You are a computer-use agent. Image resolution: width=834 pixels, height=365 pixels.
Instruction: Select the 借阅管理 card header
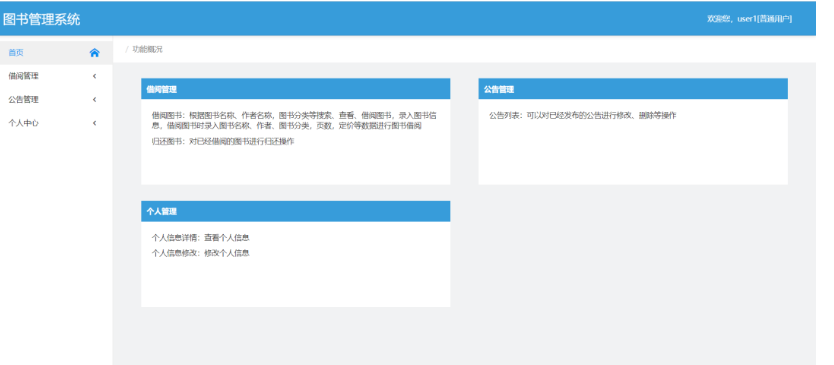pyautogui.click(x=296, y=89)
